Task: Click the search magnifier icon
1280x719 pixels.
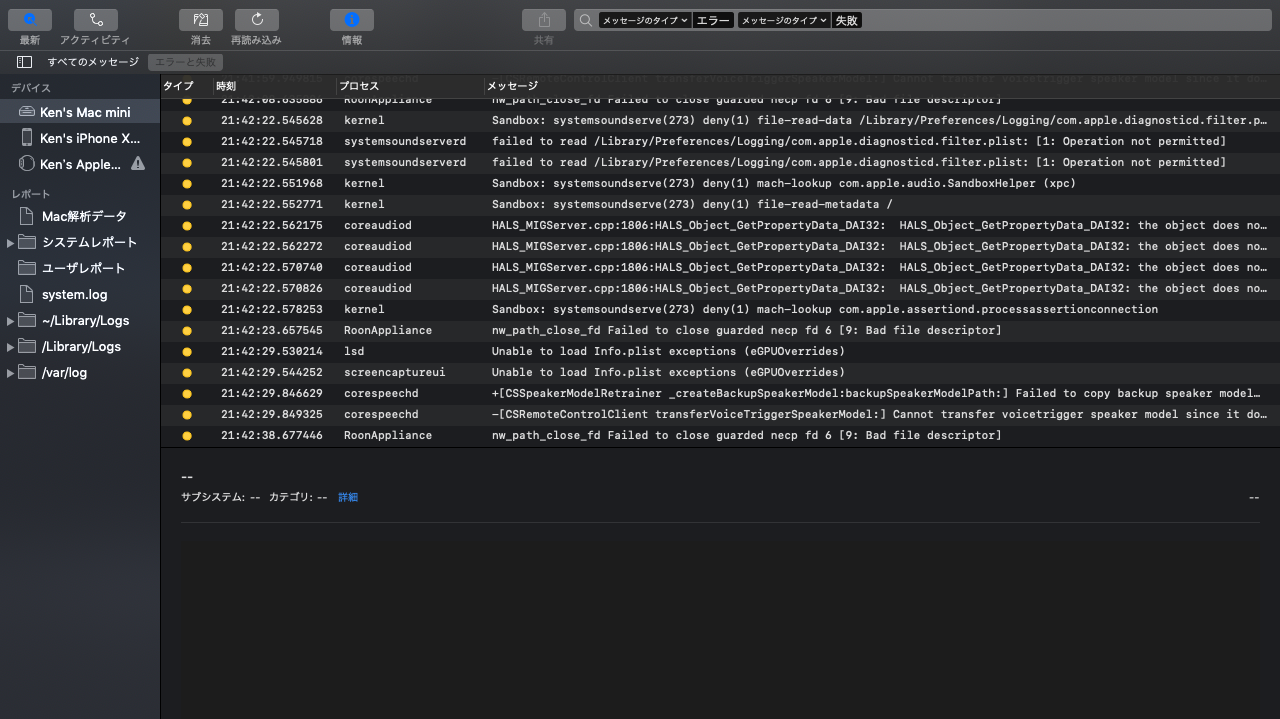Action: point(586,20)
